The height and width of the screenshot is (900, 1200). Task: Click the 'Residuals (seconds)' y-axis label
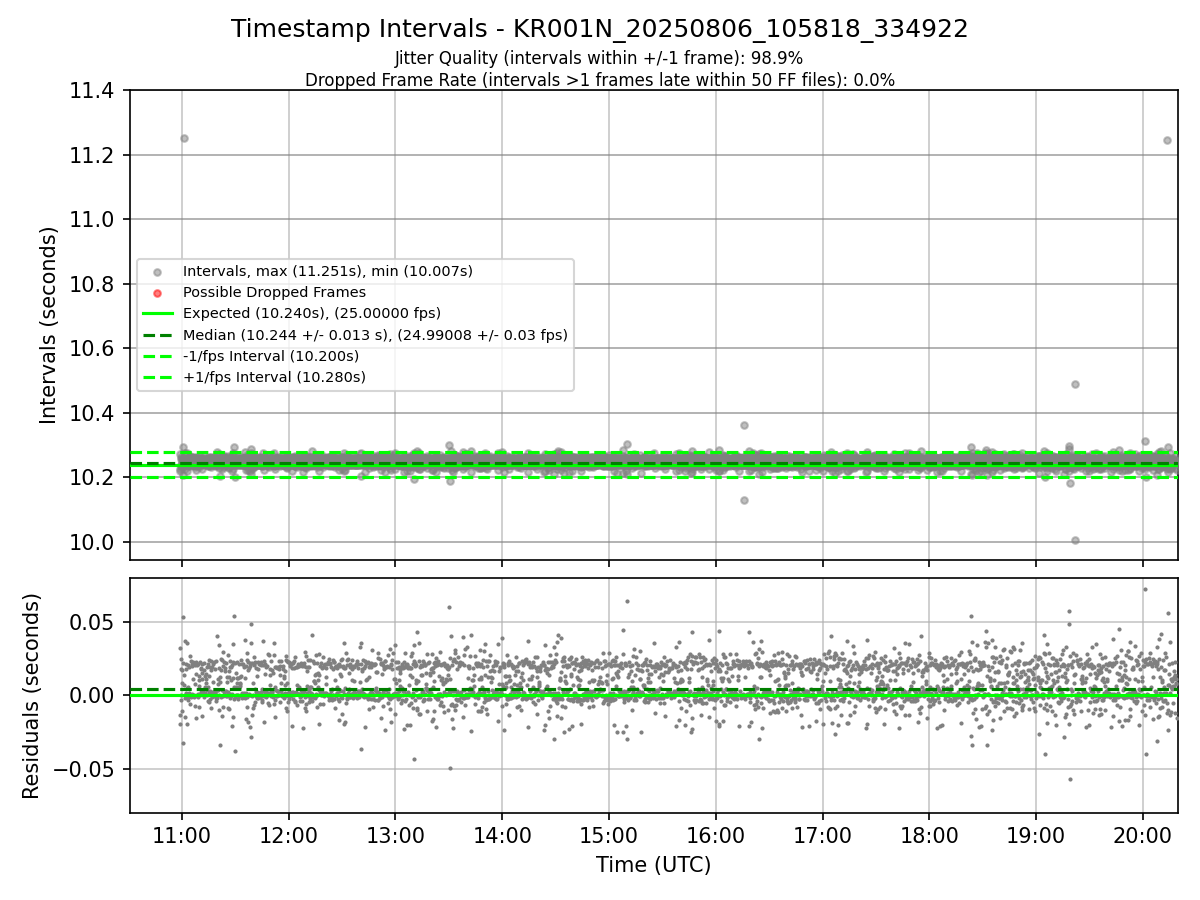[32, 695]
